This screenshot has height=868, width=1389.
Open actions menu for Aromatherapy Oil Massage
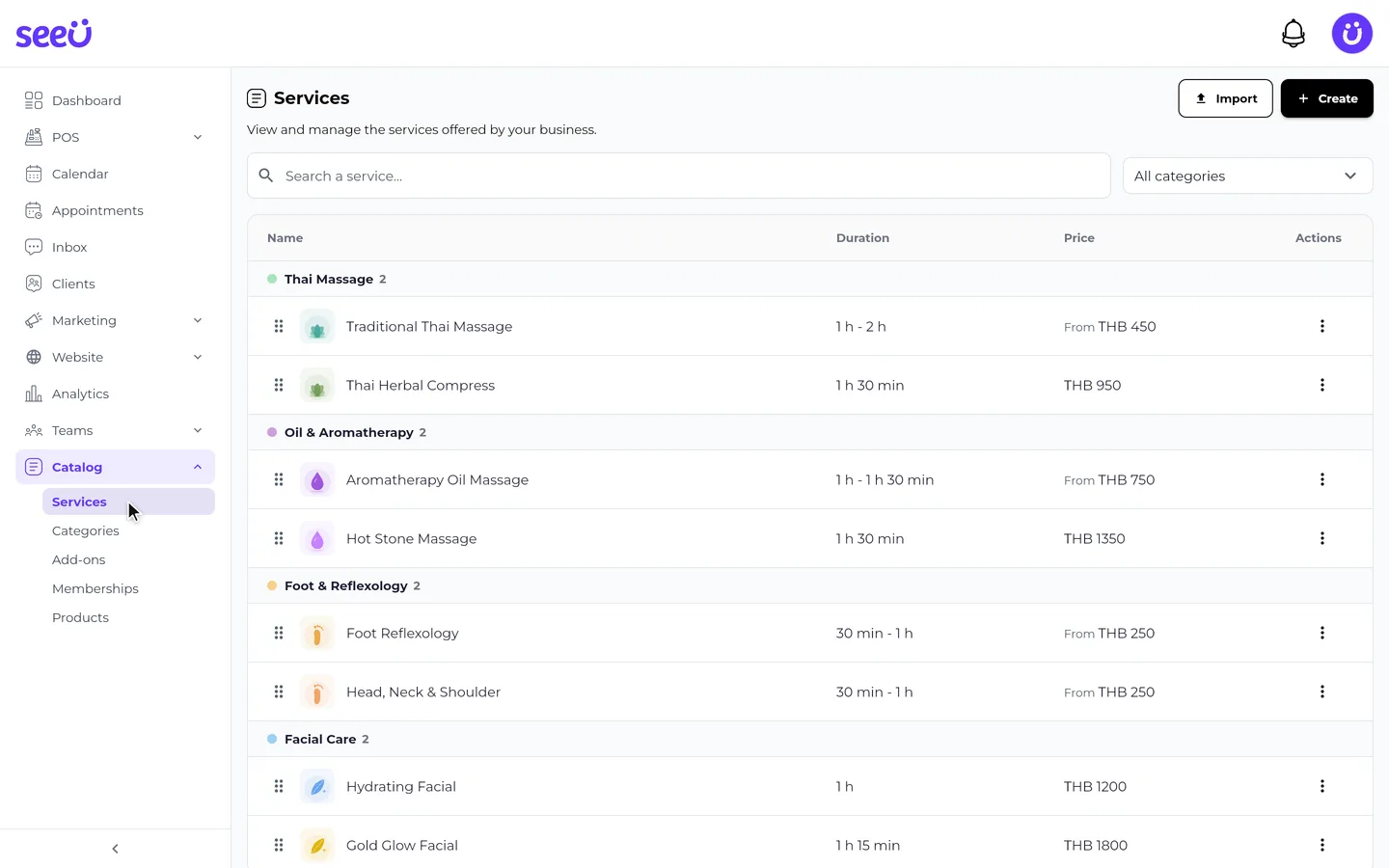[x=1321, y=479]
